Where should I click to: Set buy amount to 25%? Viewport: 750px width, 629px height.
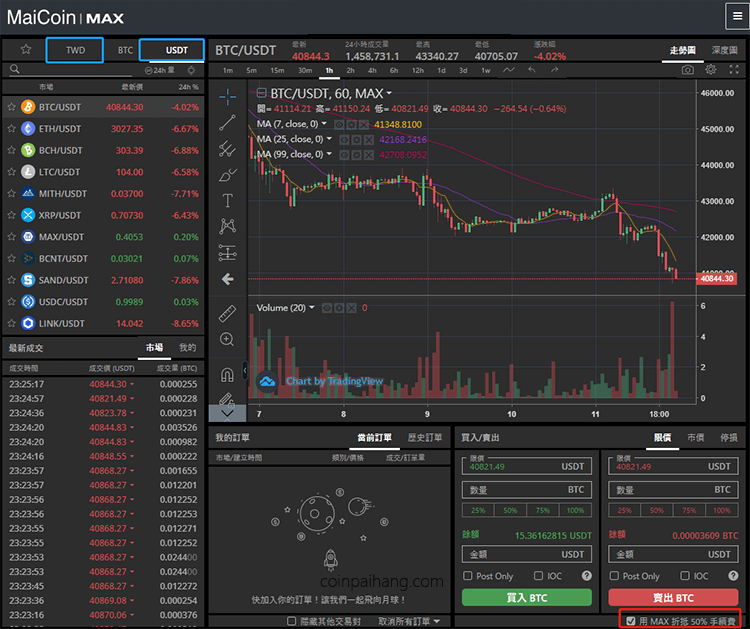478,510
